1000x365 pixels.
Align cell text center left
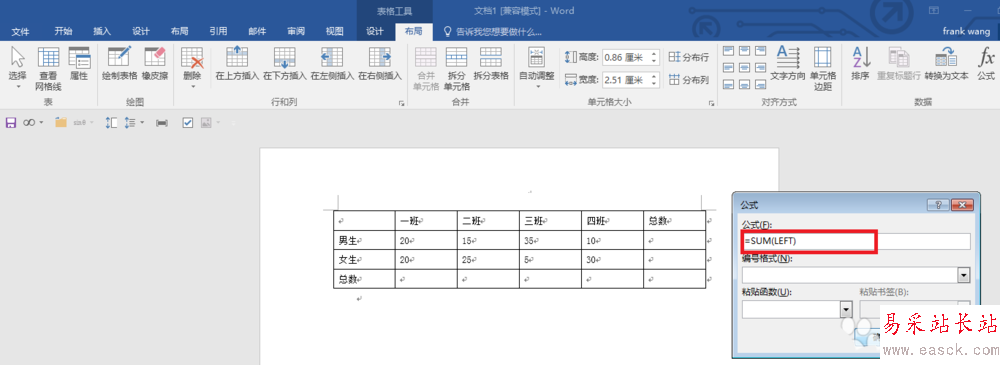[x=729, y=68]
